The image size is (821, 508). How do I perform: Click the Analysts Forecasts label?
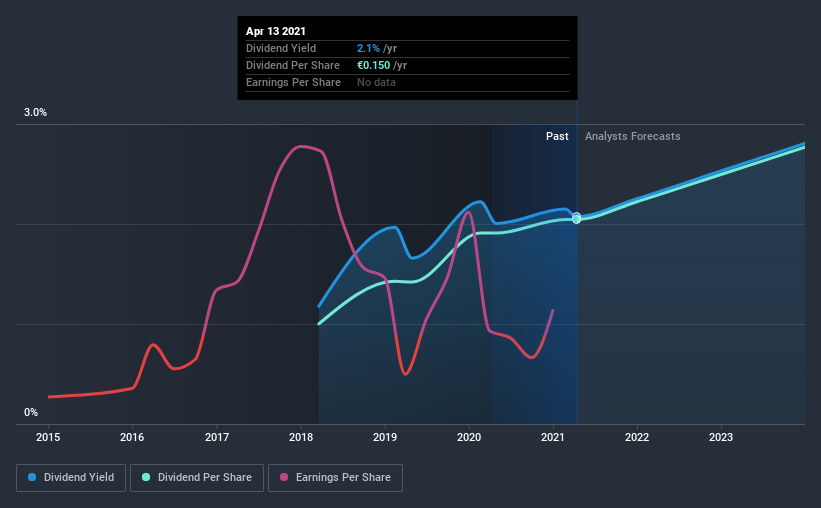coord(633,136)
